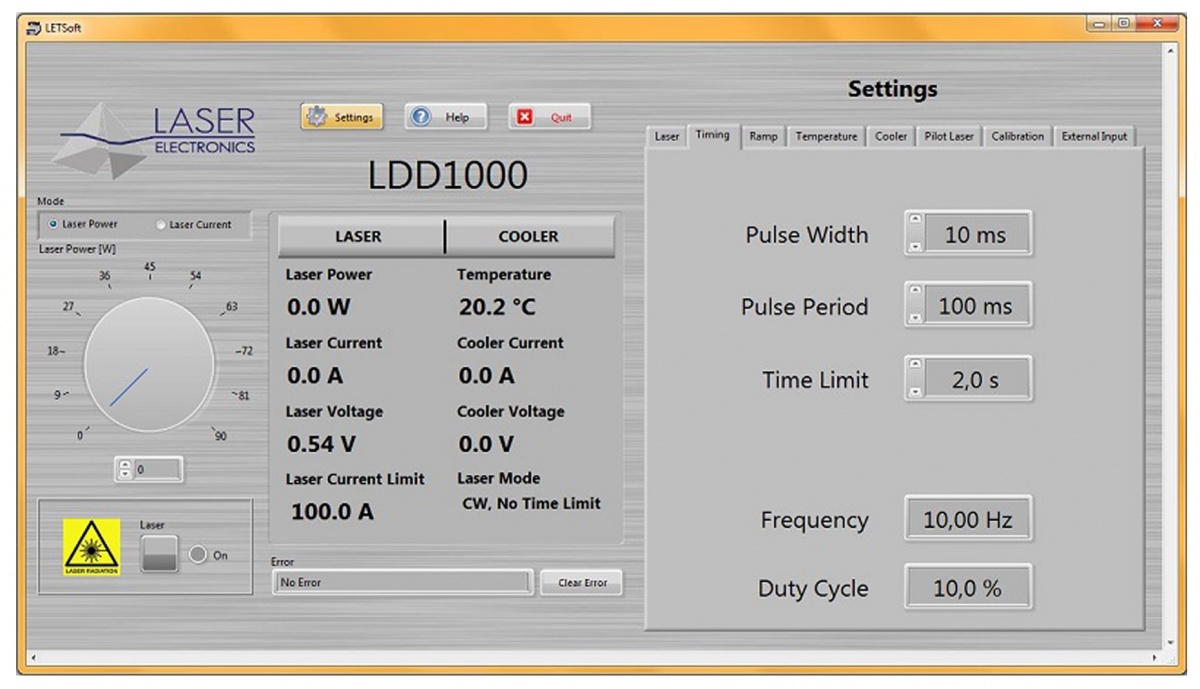Toggle the Laser on/off switch

click(159, 554)
